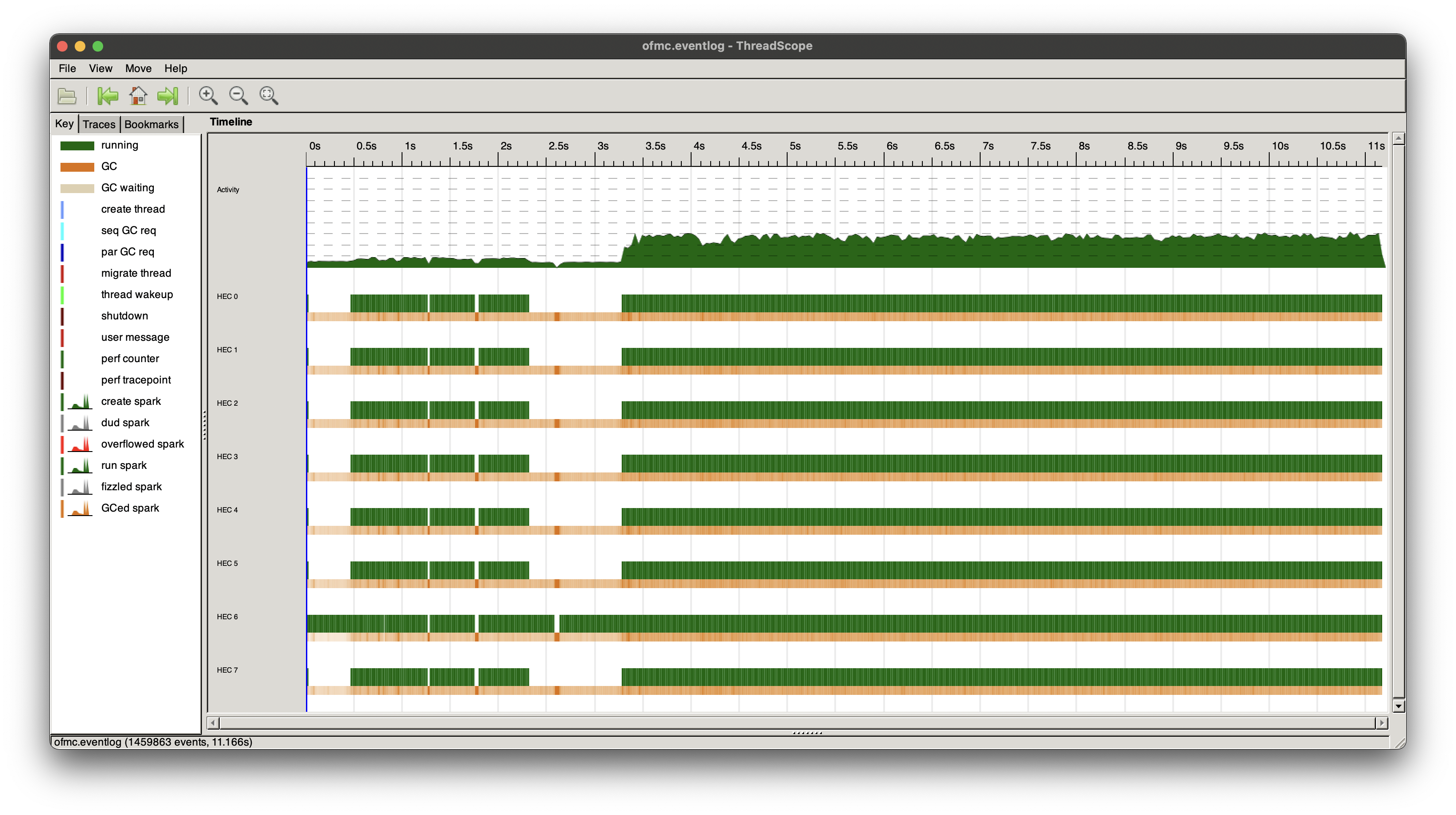This screenshot has height=815, width=1456.
Task: Click the zoom to fit icon
Action: pyautogui.click(x=269, y=96)
